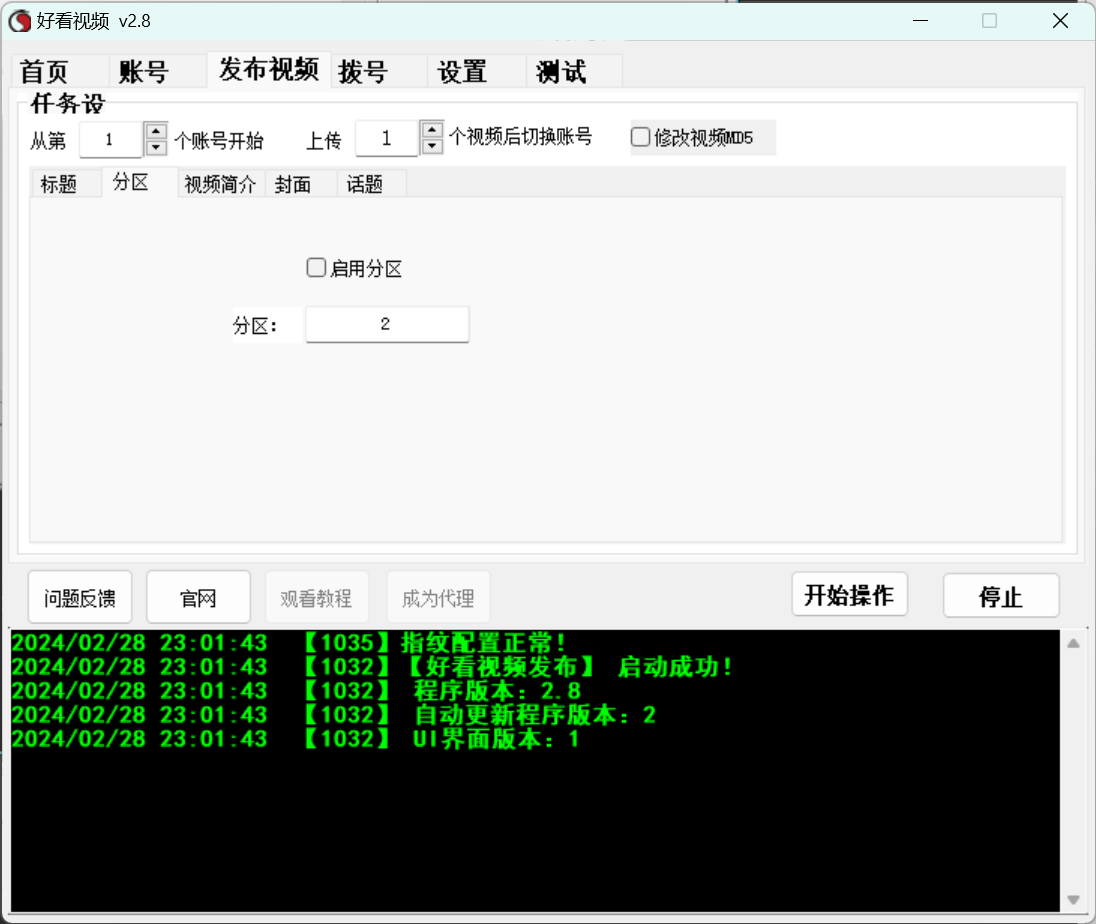Close the 好看视频 window
This screenshot has width=1096, height=924.
1060,21
